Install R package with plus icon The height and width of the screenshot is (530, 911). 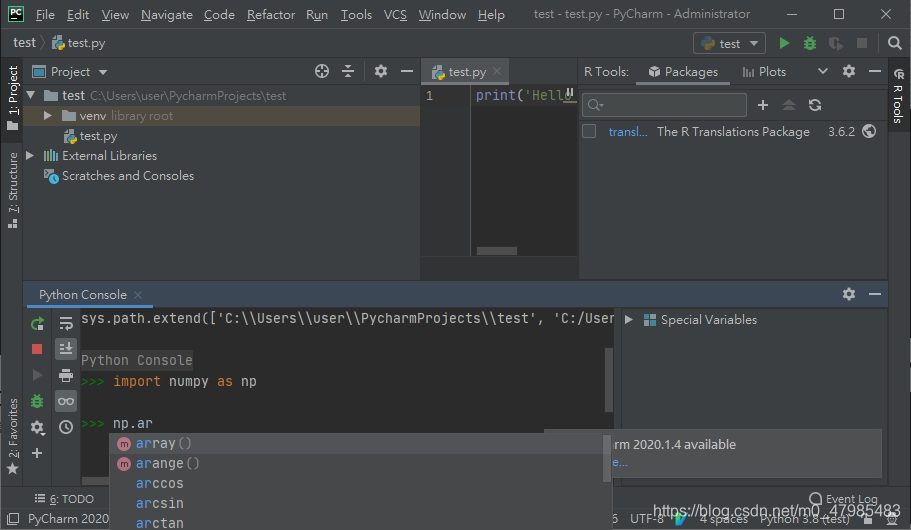pos(763,105)
